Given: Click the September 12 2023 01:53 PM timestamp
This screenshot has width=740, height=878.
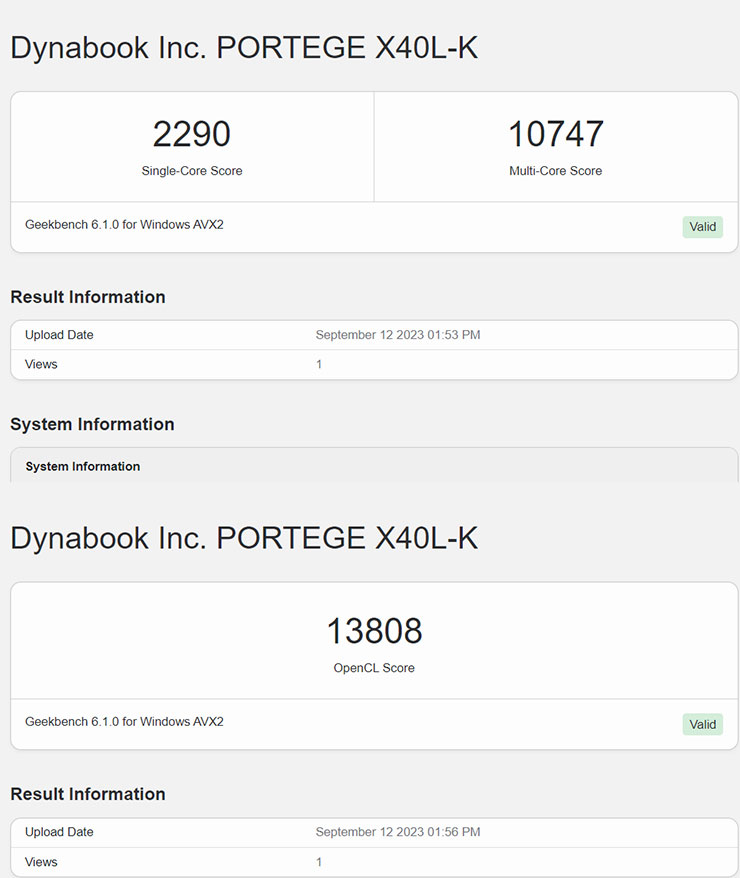Looking at the screenshot, I should click(x=397, y=335).
